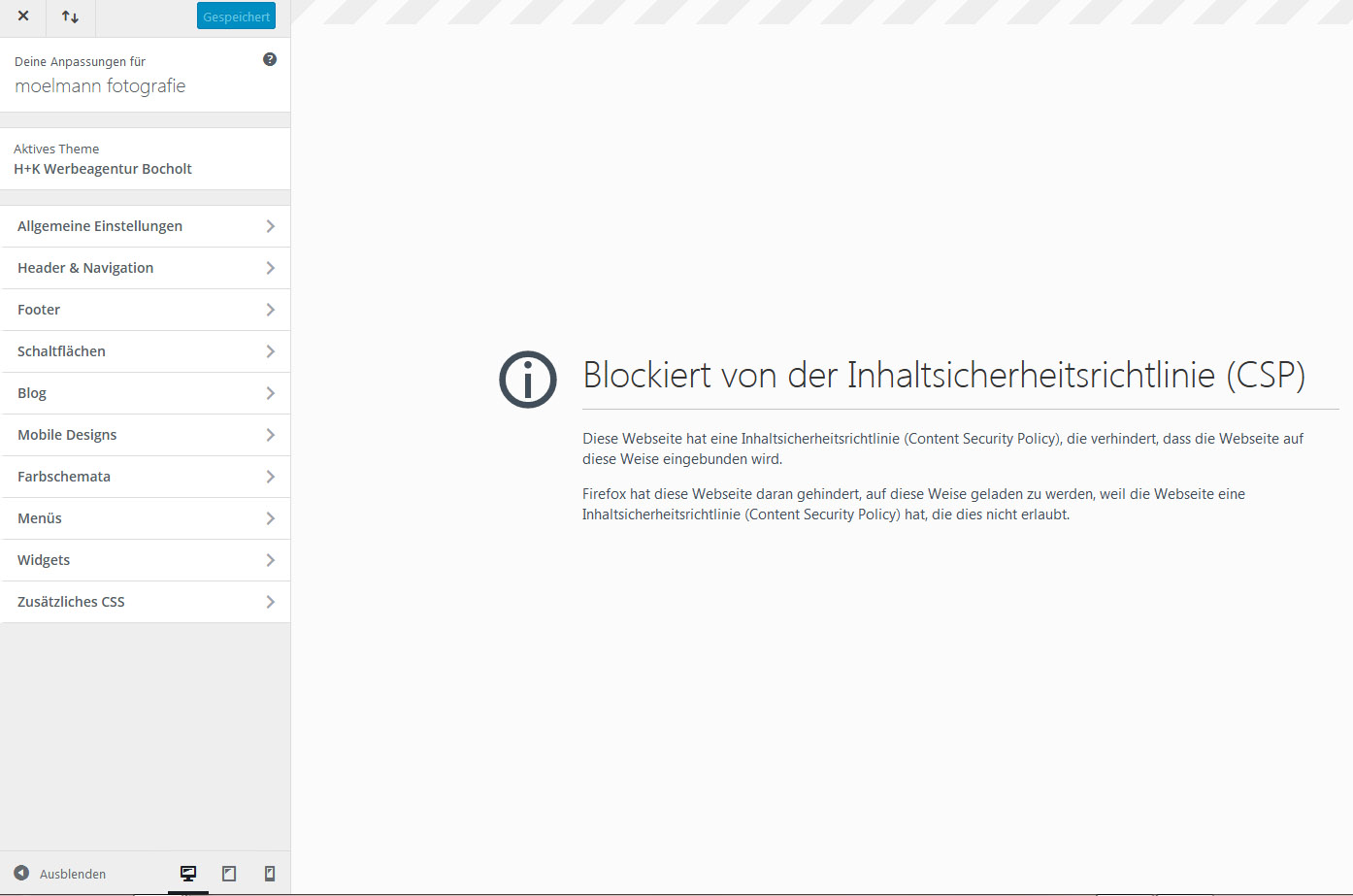Click the CSP info circle icon
The image size is (1353, 896).
pyautogui.click(x=528, y=379)
